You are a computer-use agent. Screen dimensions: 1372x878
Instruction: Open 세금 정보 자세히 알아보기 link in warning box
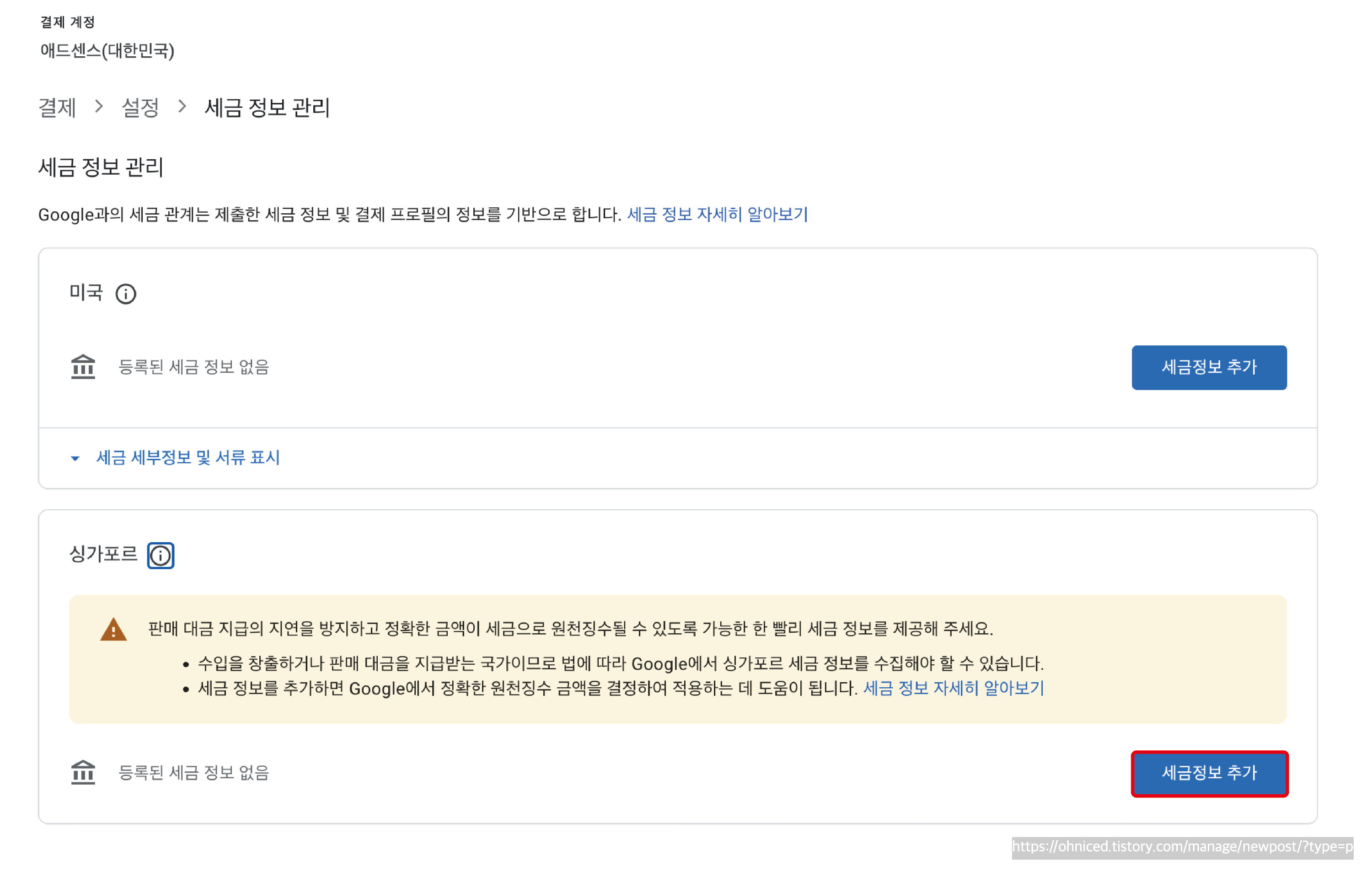pyautogui.click(x=953, y=688)
